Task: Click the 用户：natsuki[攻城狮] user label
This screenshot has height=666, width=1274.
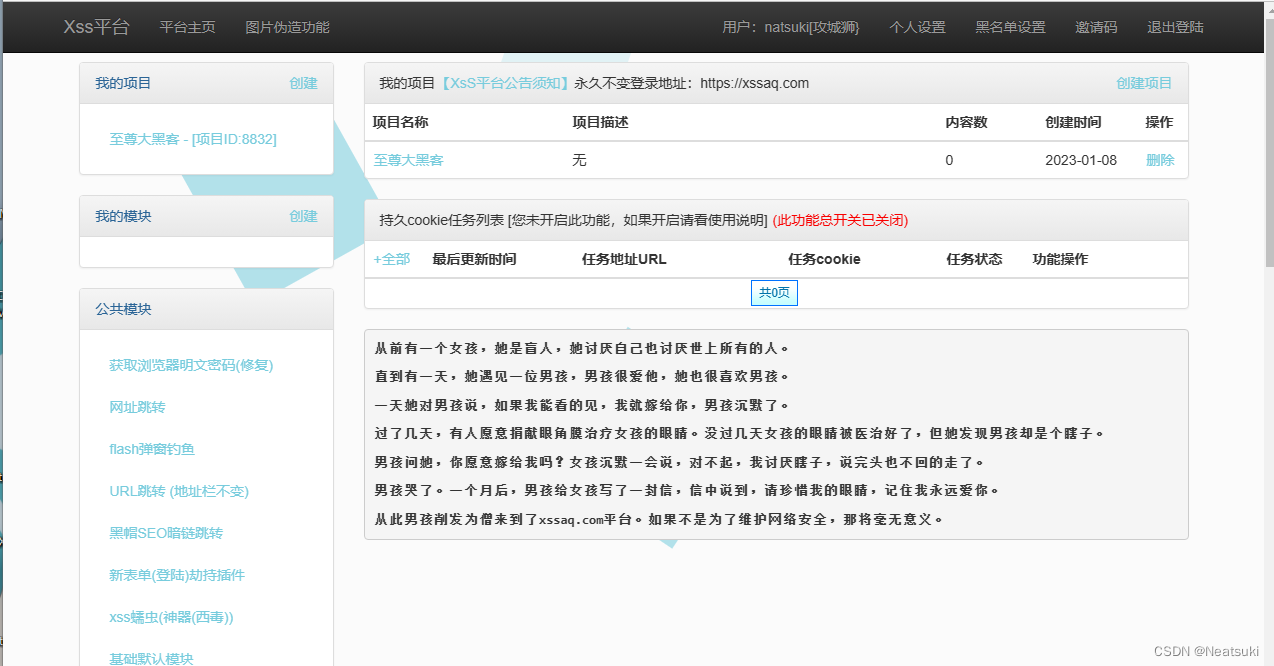Action: 791,27
